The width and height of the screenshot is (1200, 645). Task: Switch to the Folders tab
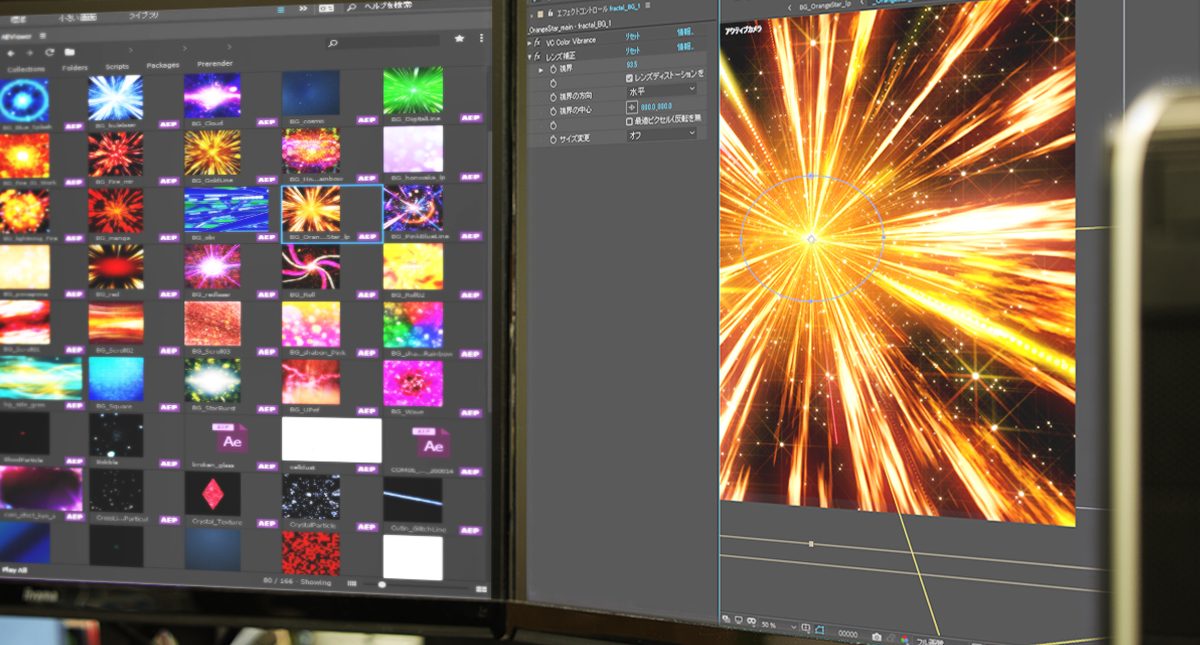[75, 68]
